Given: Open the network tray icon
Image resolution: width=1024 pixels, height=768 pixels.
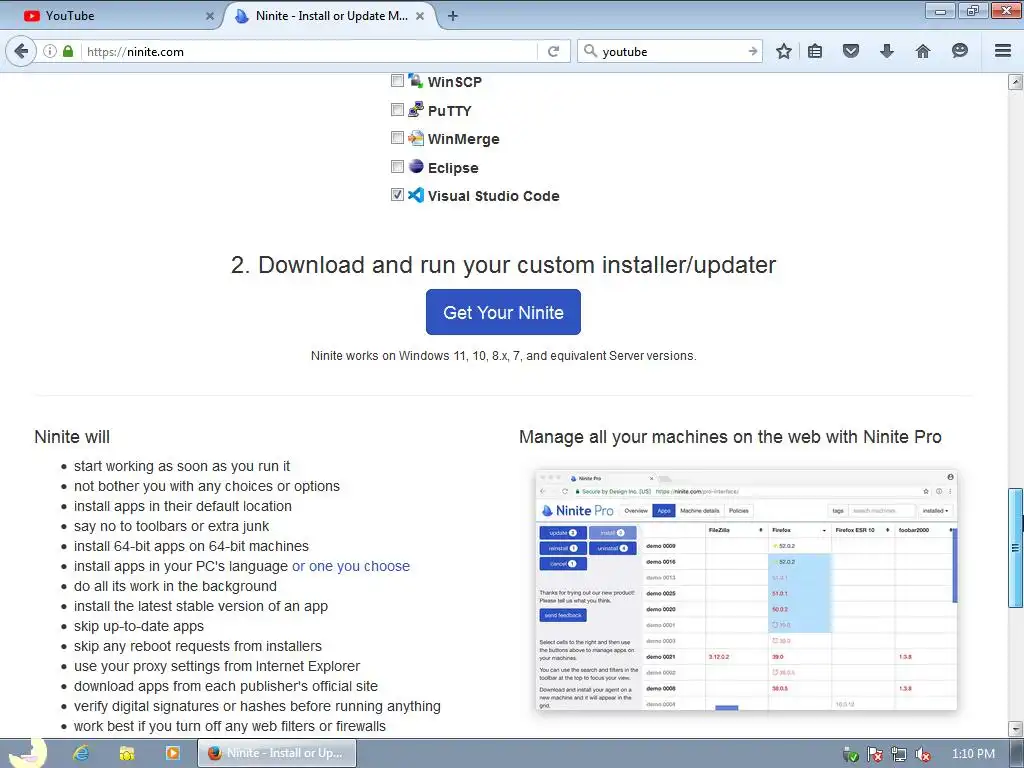Looking at the screenshot, I should coord(899,754).
